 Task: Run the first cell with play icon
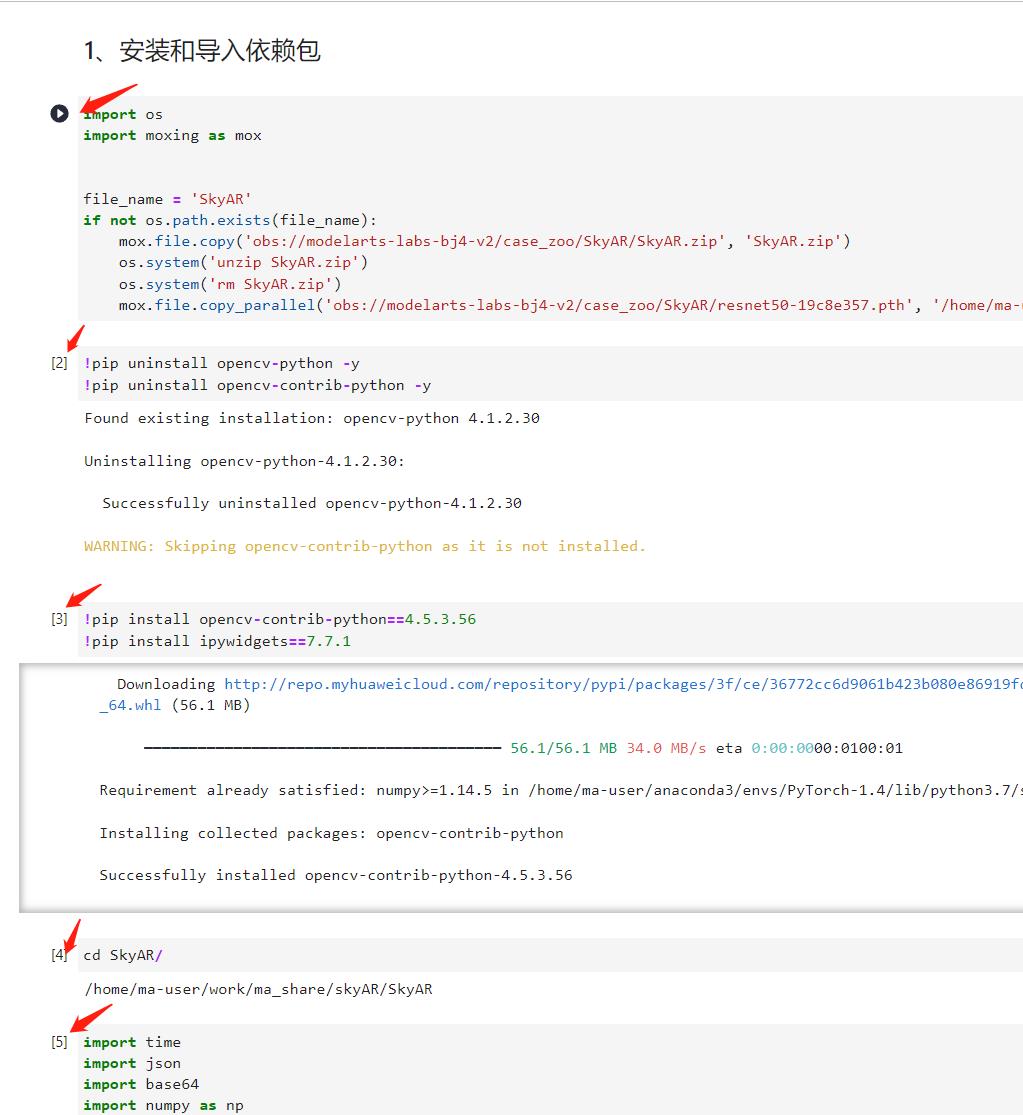[59, 113]
